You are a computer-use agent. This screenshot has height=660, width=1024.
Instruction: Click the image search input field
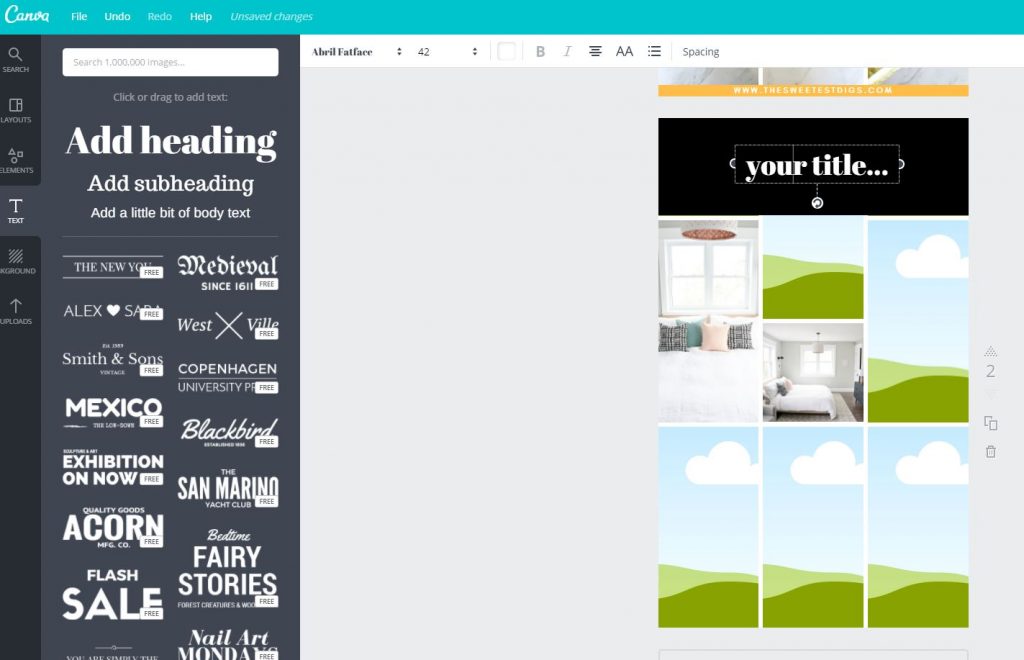click(170, 62)
